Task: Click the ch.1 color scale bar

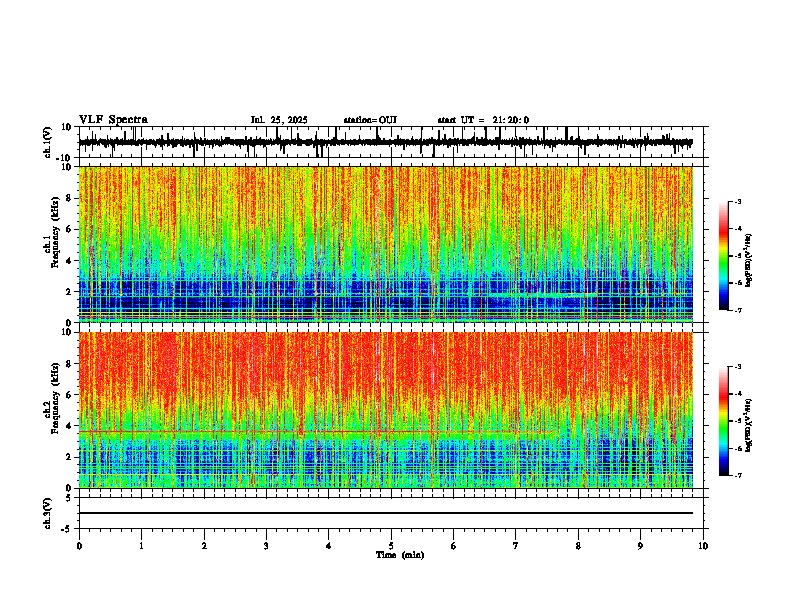Action: coord(723,256)
